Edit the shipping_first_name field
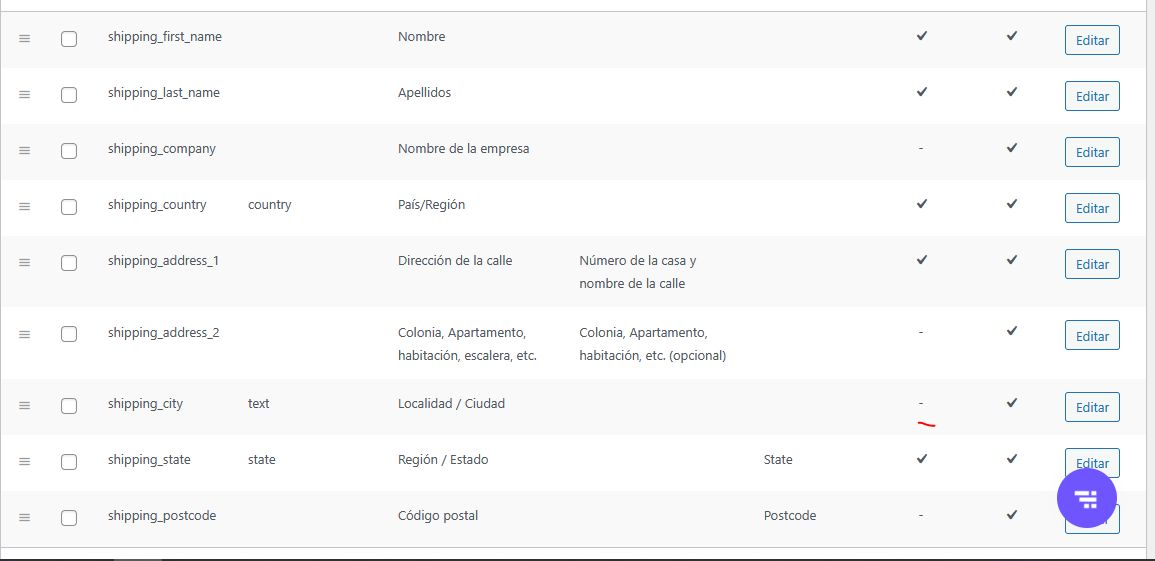Screen dimensions: 1155x561 [1092, 40]
